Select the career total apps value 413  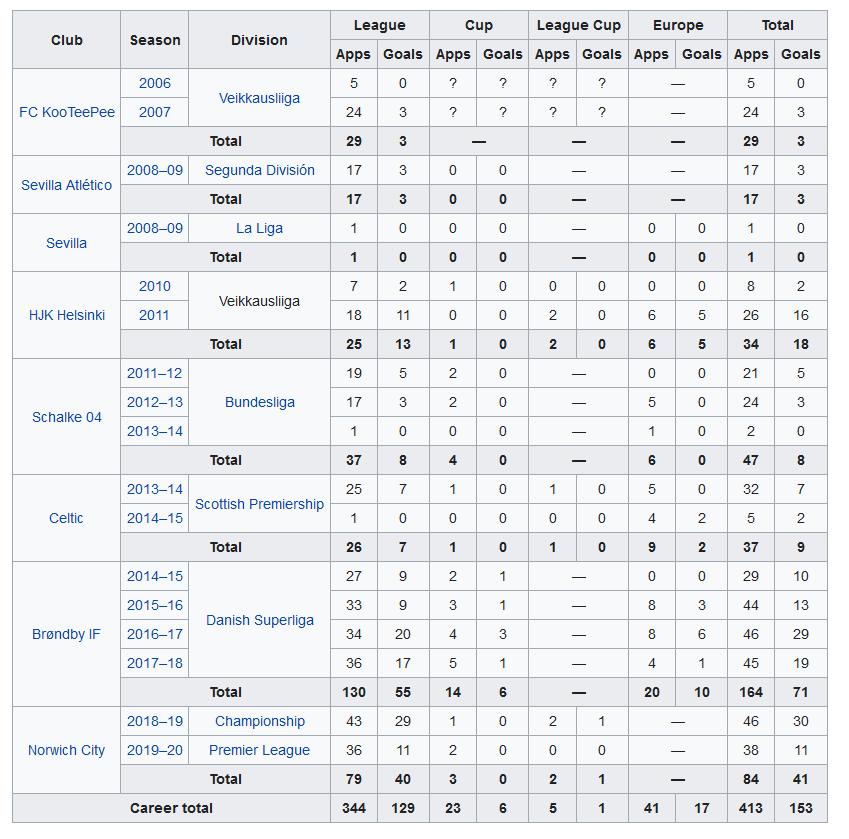[751, 808]
